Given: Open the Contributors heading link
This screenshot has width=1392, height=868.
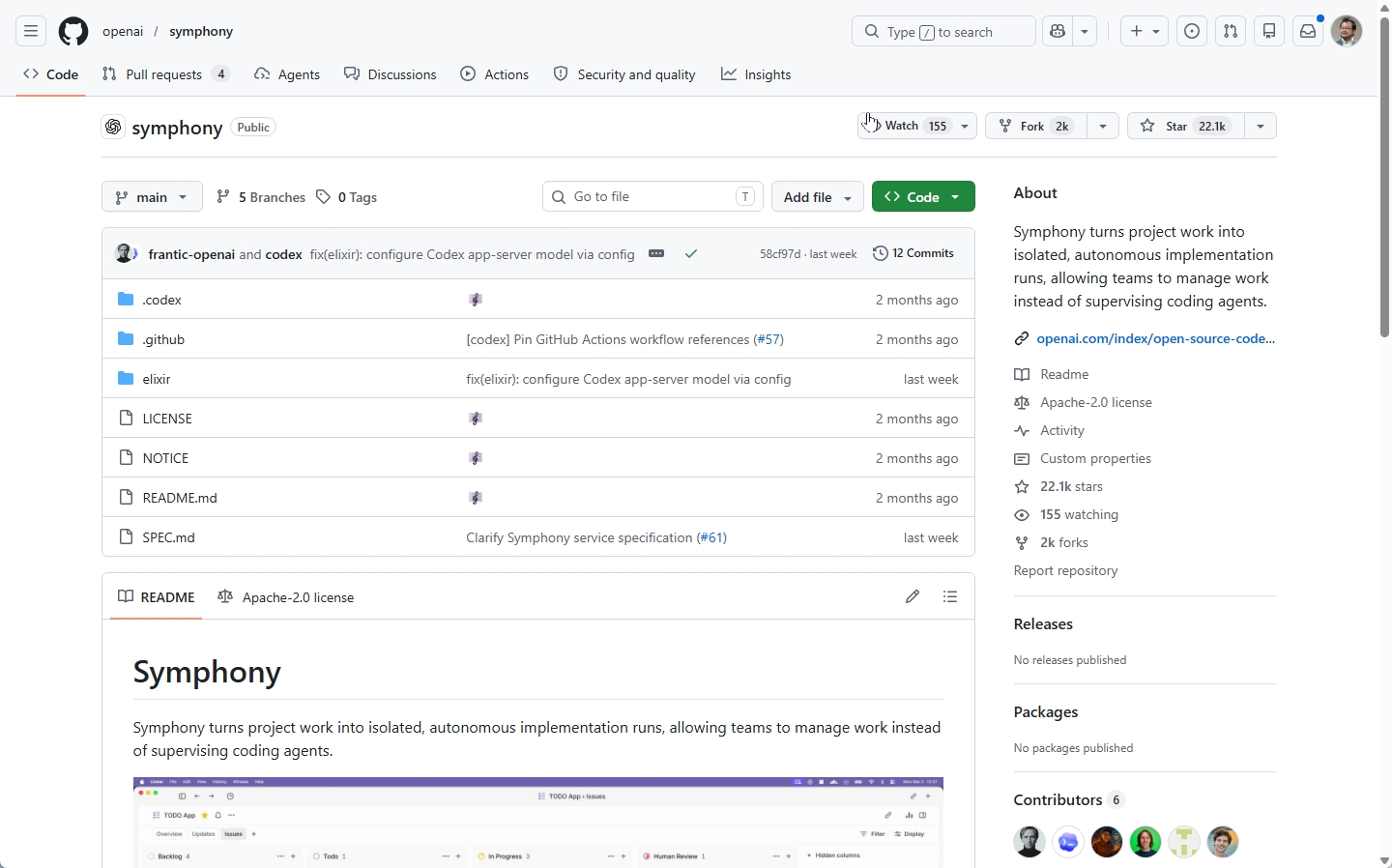Looking at the screenshot, I should [x=1069, y=800].
